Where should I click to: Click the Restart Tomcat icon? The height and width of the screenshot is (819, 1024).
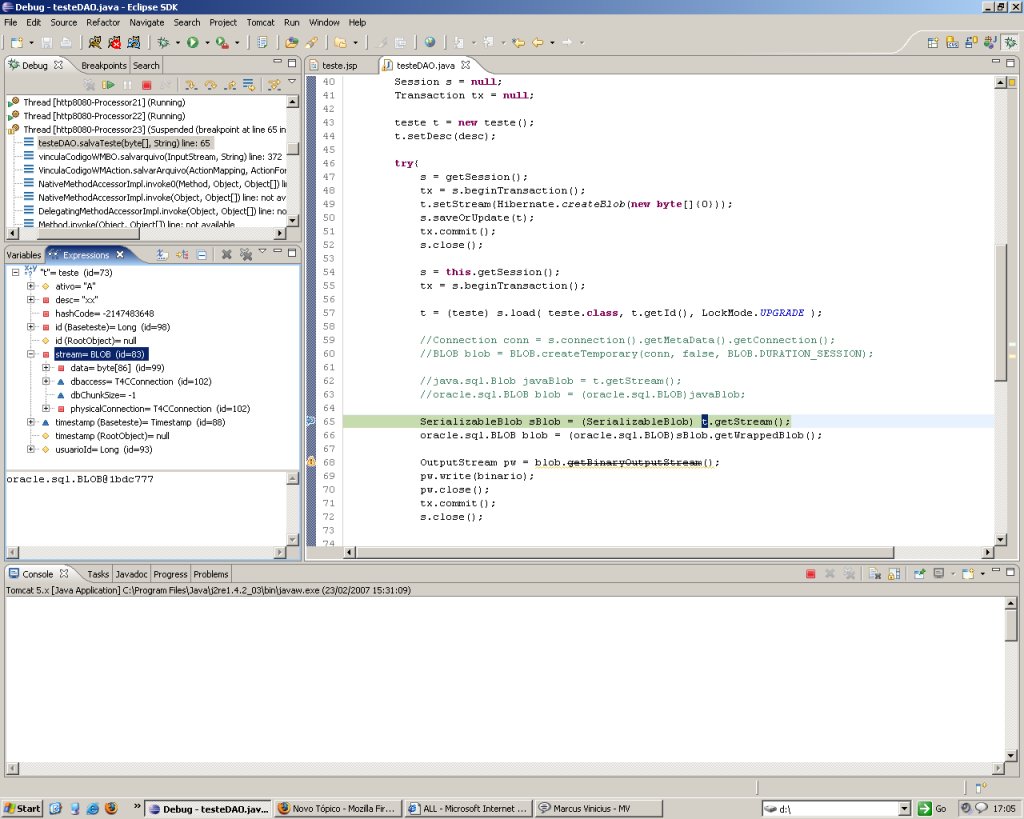point(134,42)
